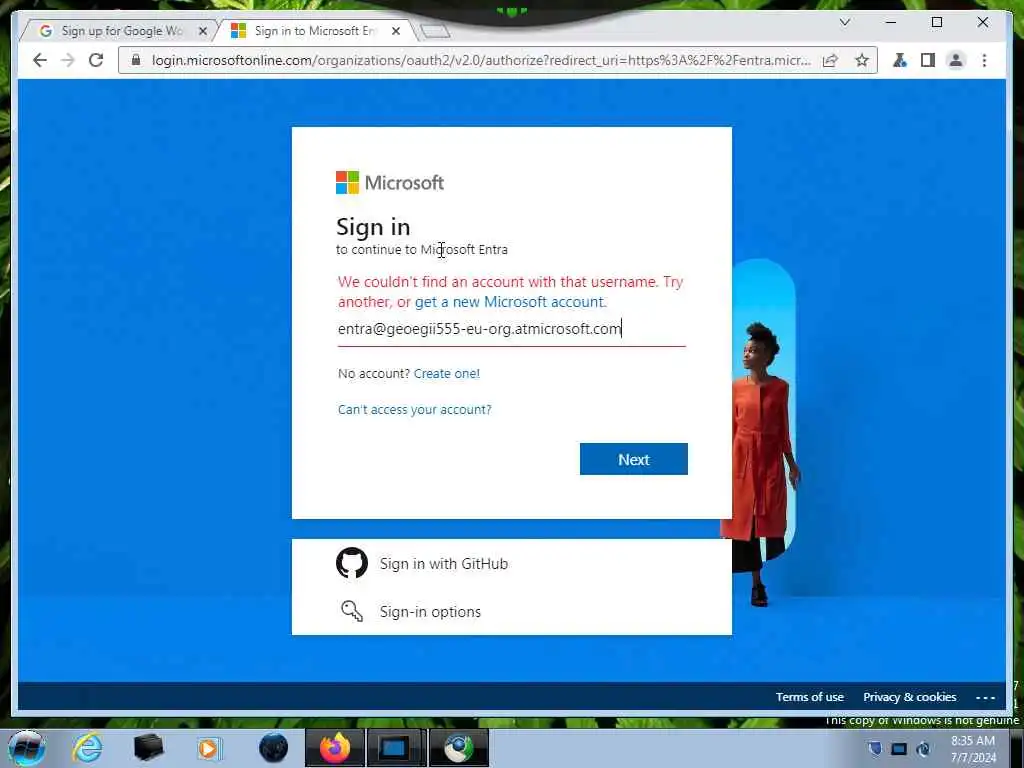
Task: Switch to Firefox in the taskbar
Action: coord(335,748)
